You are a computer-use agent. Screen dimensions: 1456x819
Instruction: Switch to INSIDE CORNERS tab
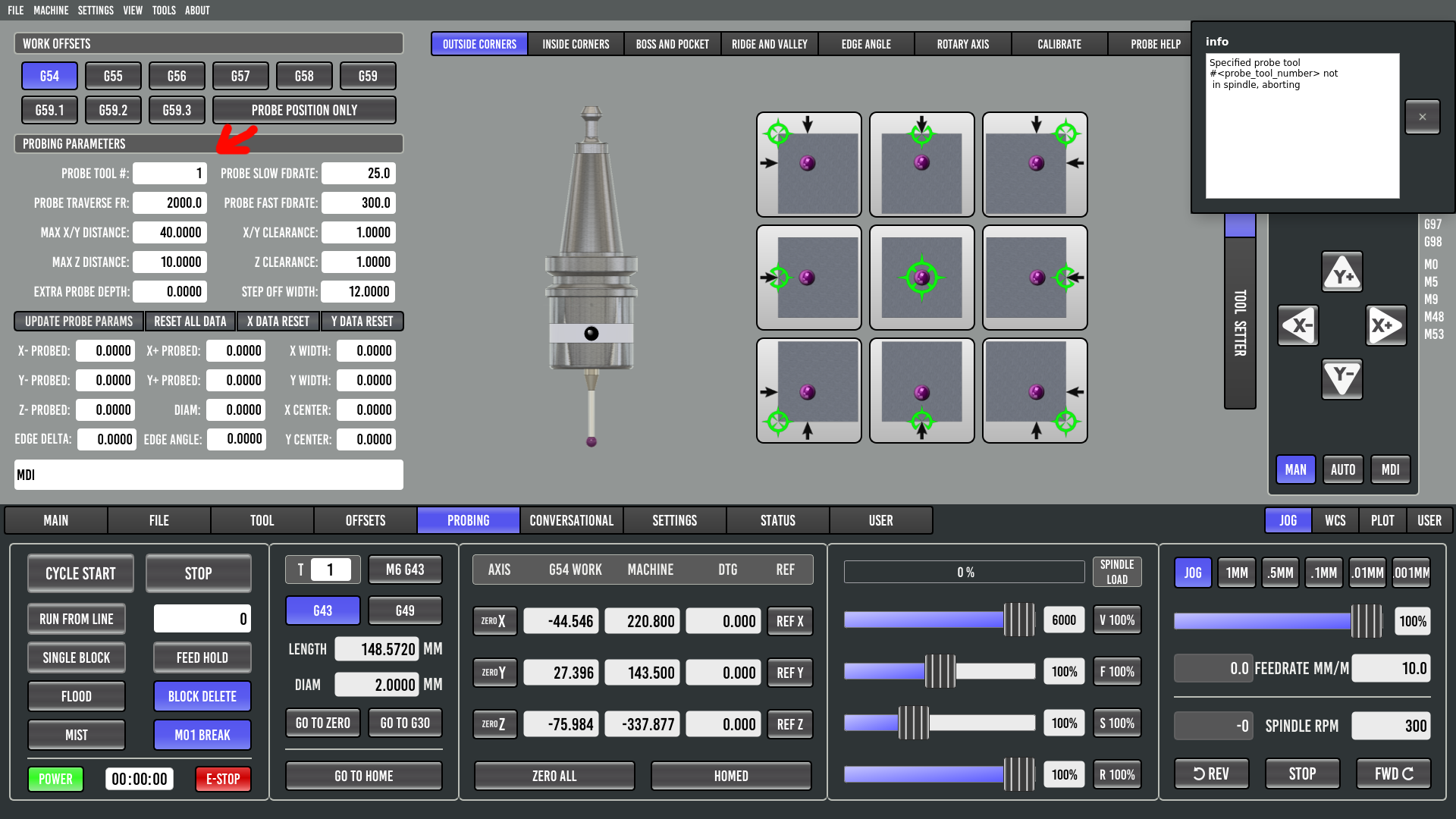(x=576, y=44)
